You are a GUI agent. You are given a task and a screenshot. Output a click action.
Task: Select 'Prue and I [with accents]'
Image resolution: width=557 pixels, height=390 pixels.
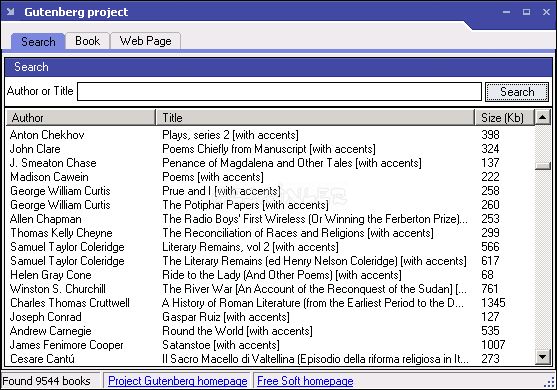(x=221, y=191)
